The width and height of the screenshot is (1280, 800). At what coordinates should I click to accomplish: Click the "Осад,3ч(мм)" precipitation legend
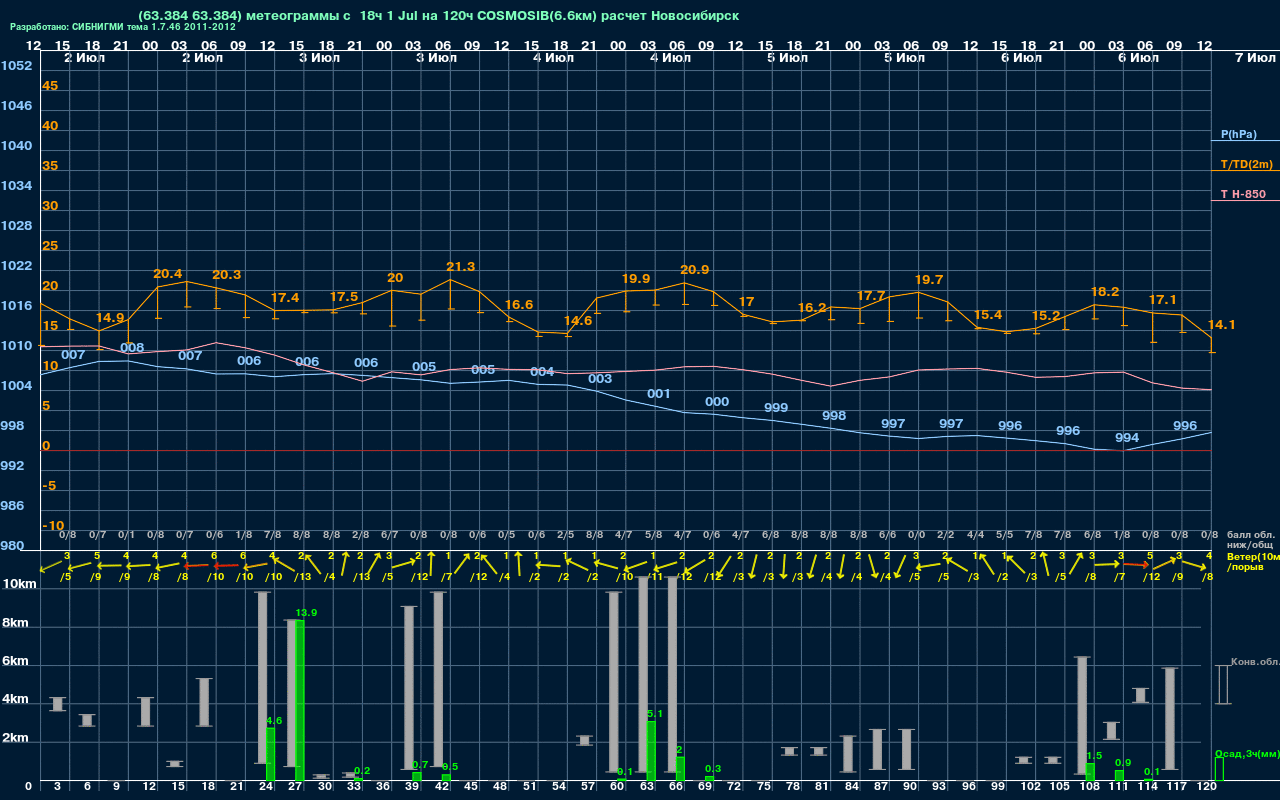pos(1247,753)
